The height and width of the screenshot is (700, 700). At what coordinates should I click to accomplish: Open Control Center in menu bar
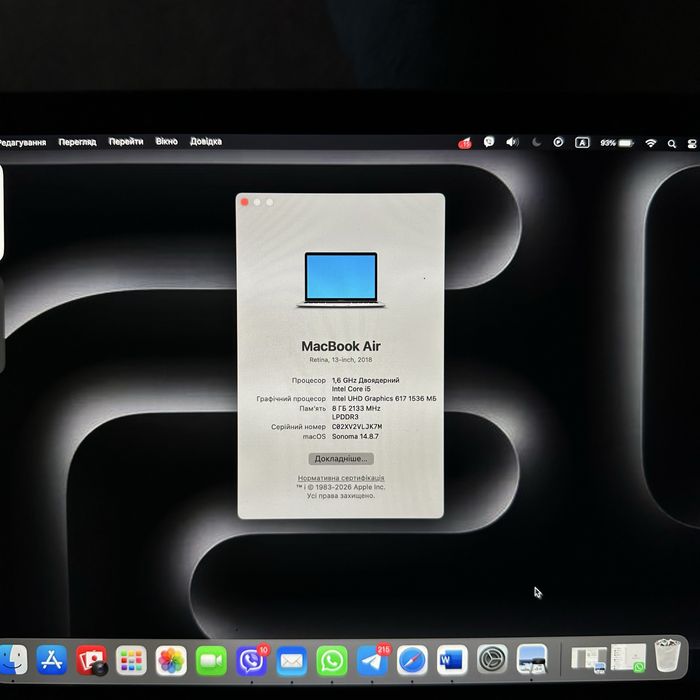692,144
